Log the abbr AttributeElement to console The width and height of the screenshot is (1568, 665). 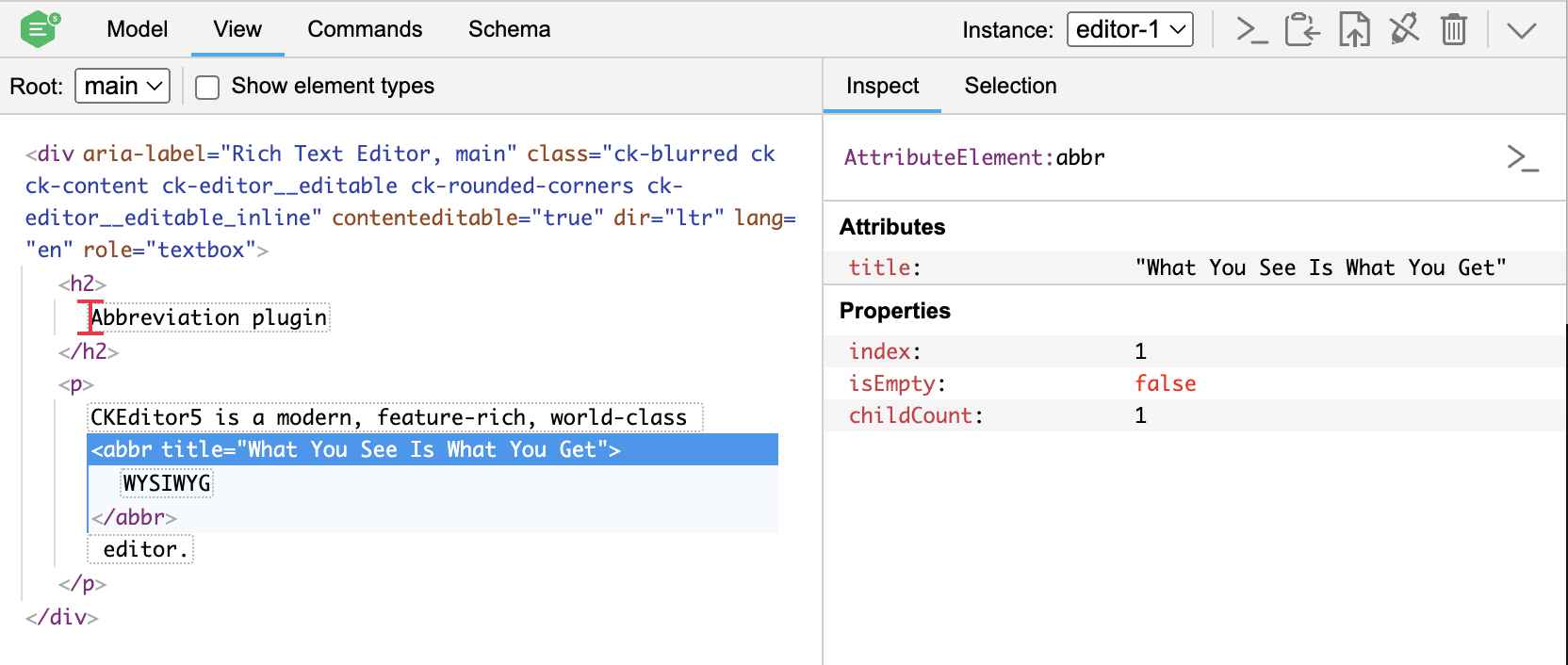[1522, 158]
